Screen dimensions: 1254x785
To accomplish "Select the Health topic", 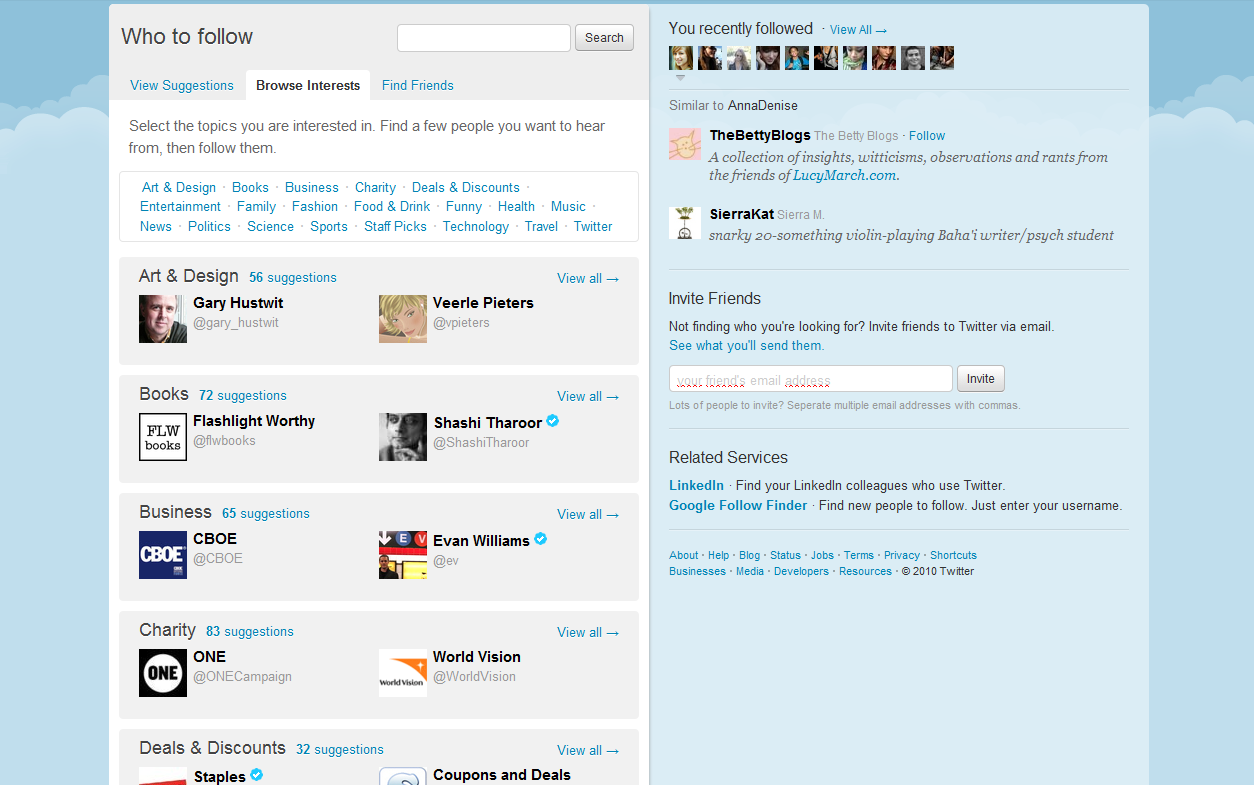I will pyautogui.click(x=516, y=206).
